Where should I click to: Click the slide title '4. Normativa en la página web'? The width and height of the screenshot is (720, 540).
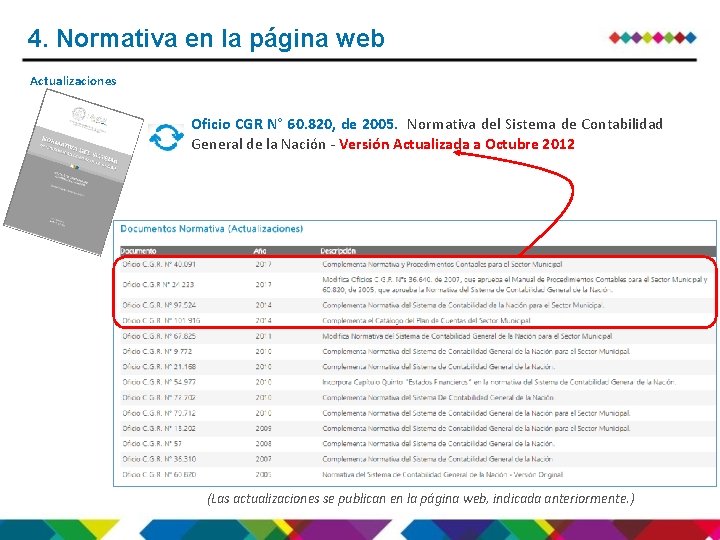[x=206, y=38]
